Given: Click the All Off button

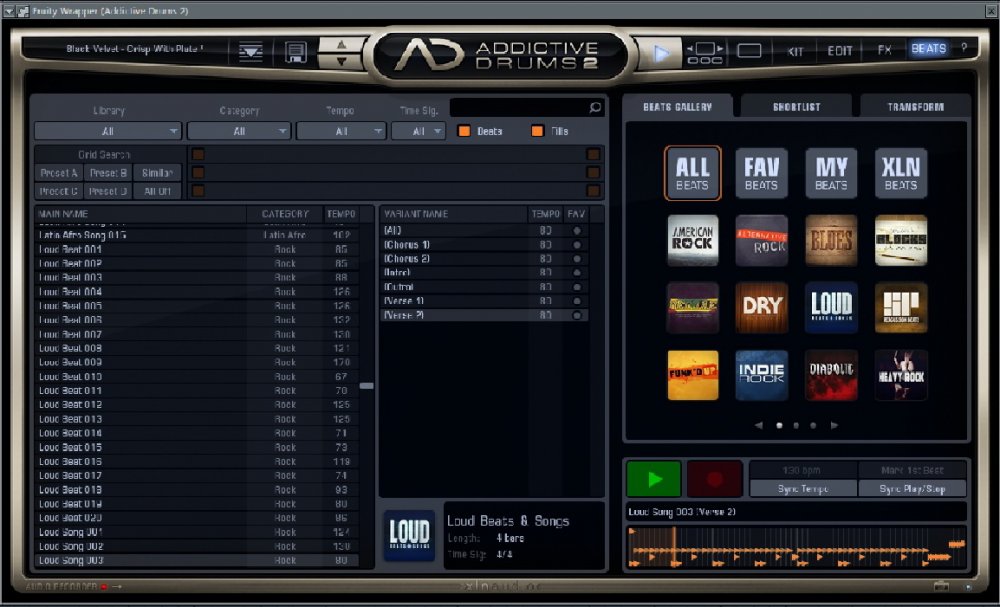Looking at the screenshot, I should (158, 191).
